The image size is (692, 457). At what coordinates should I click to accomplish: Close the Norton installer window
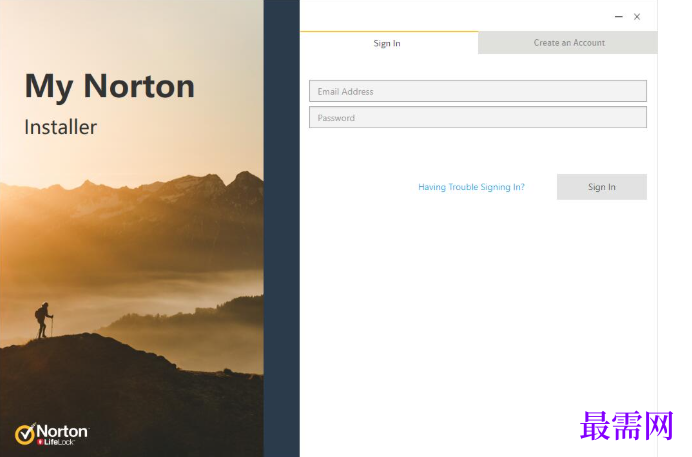pos(637,17)
